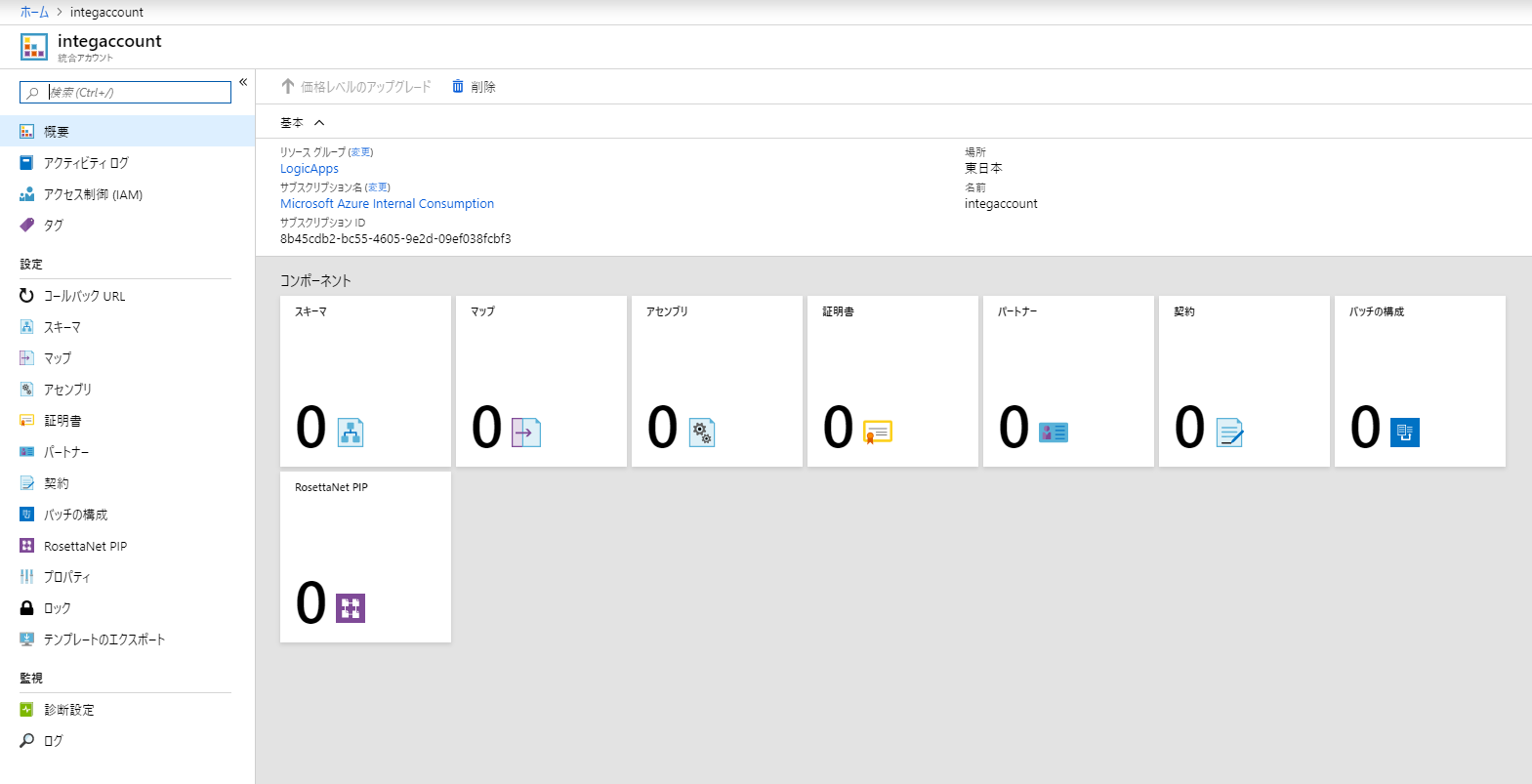The height and width of the screenshot is (784, 1532).
Task: Open アクティビティ ログ in sidebar
Action: [x=86, y=163]
